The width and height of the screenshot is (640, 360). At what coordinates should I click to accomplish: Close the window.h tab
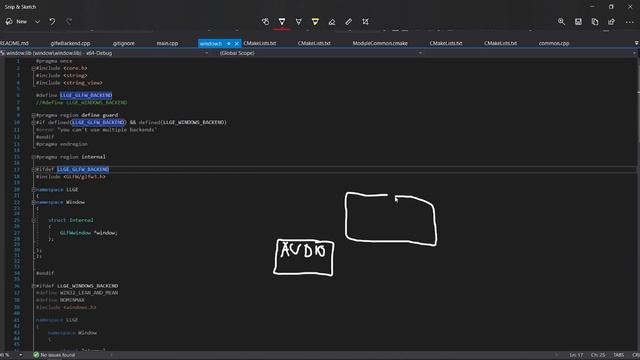point(236,44)
